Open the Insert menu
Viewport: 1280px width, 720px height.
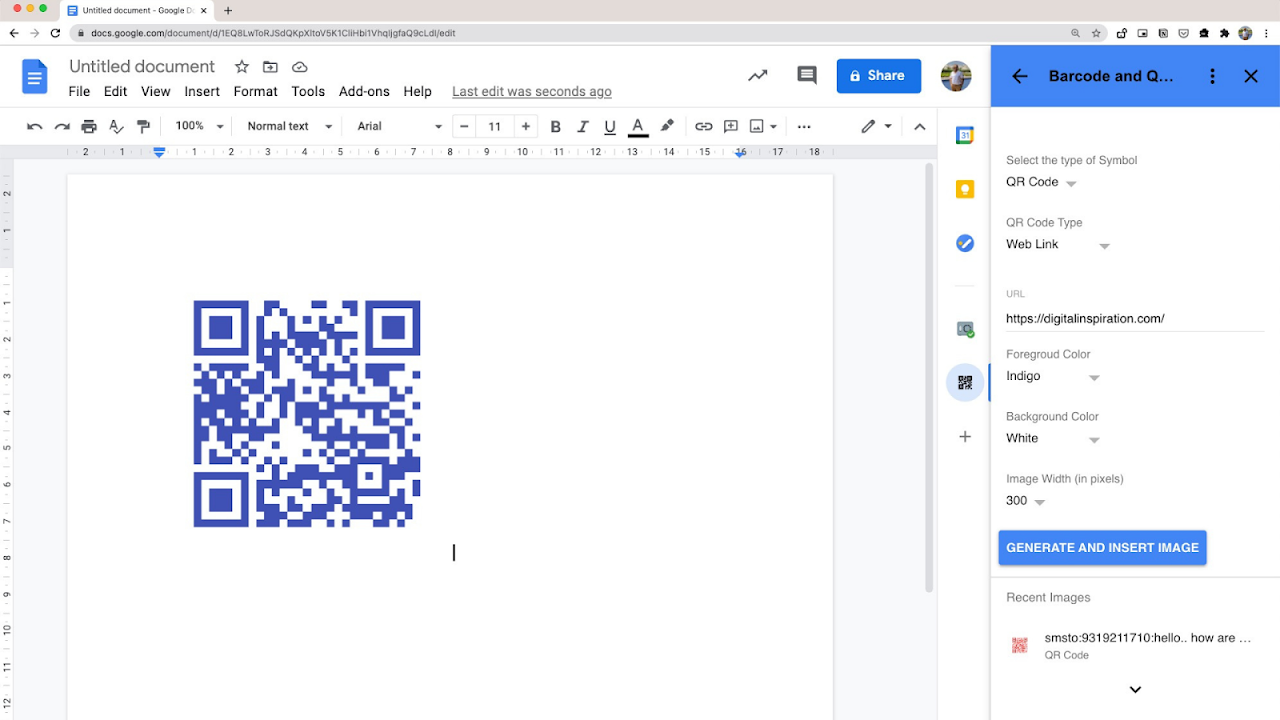(x=202, y=91)
